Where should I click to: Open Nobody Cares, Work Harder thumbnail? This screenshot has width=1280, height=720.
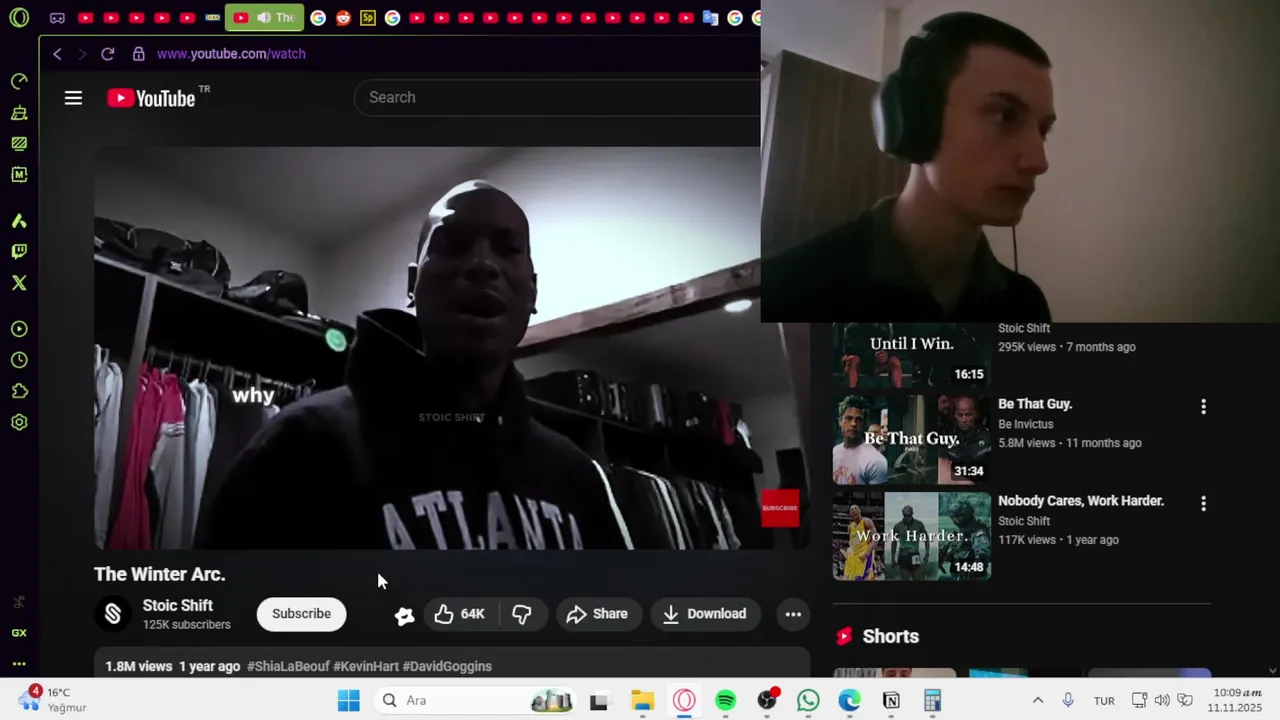912,536
